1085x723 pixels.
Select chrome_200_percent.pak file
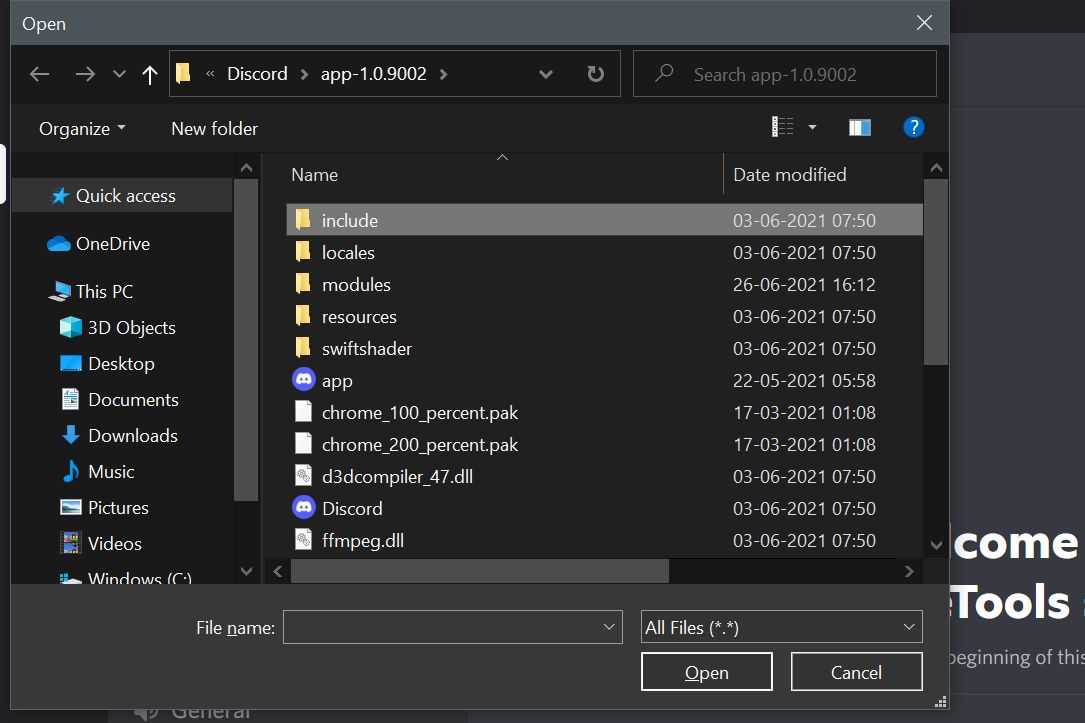[604, 444]
